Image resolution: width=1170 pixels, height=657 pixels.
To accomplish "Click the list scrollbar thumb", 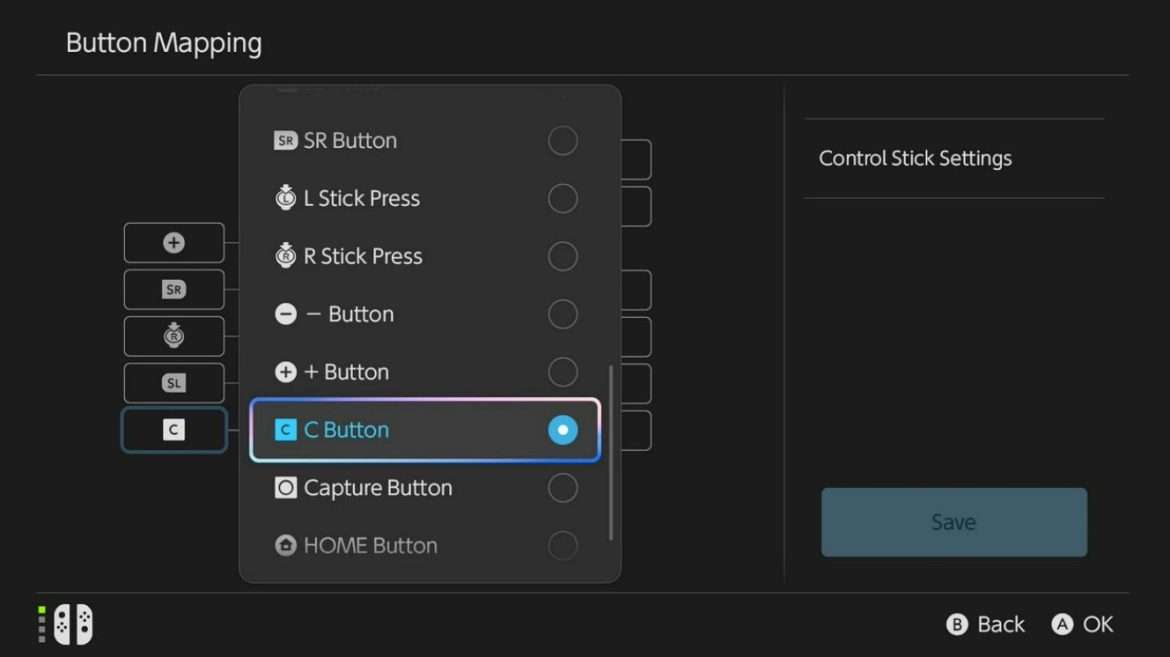I will coord(611,452).
